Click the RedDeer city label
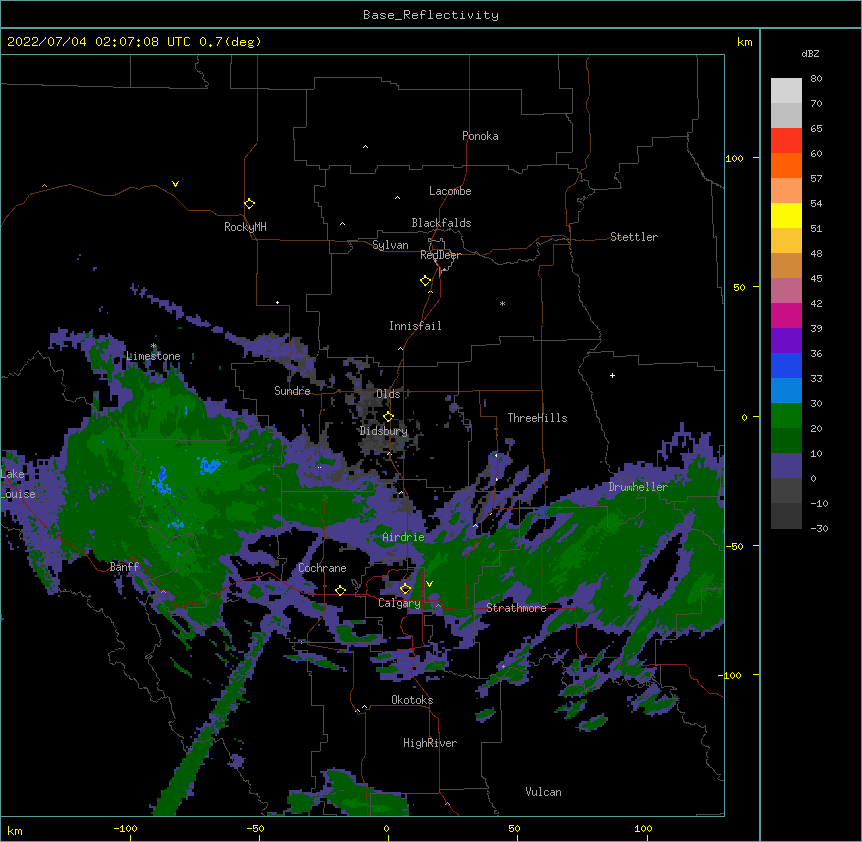 pyautogui.click(x=440, y=255)
